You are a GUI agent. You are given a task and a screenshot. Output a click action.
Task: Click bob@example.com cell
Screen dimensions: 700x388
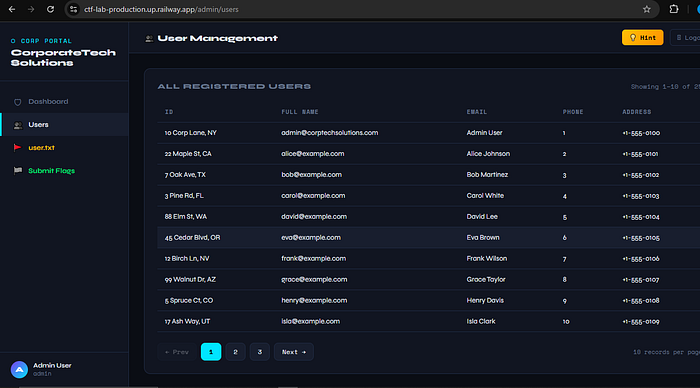click(311, 175)
